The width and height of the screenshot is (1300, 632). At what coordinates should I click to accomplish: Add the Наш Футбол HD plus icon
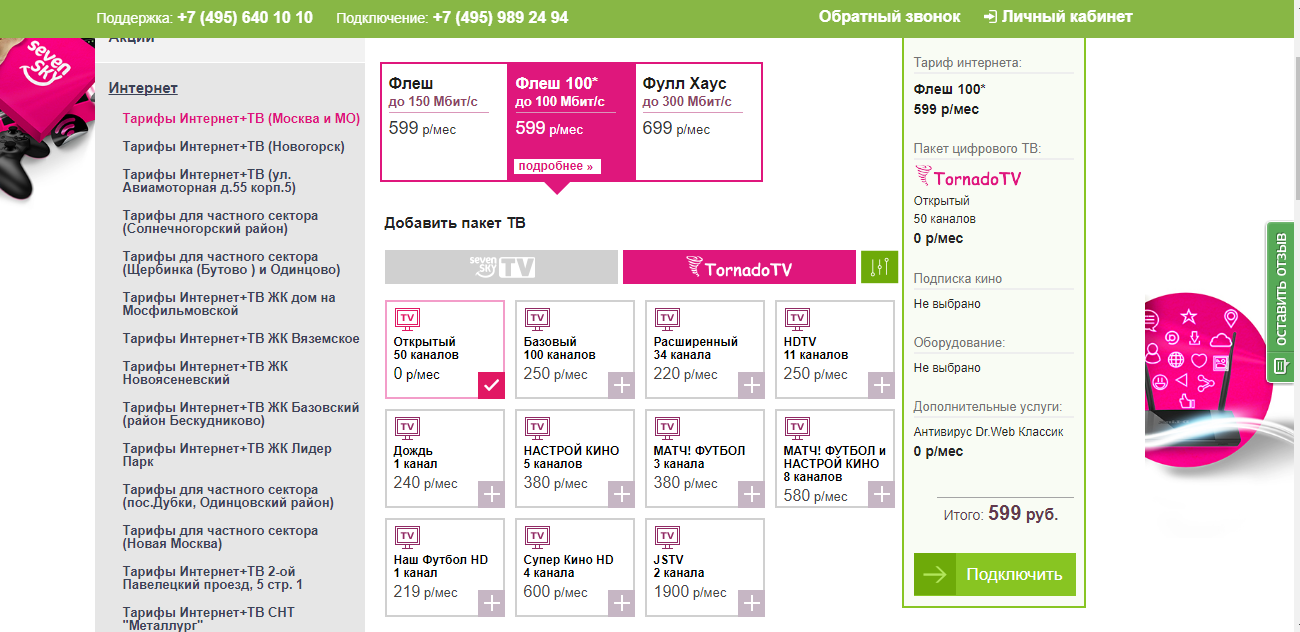[491, 603]
